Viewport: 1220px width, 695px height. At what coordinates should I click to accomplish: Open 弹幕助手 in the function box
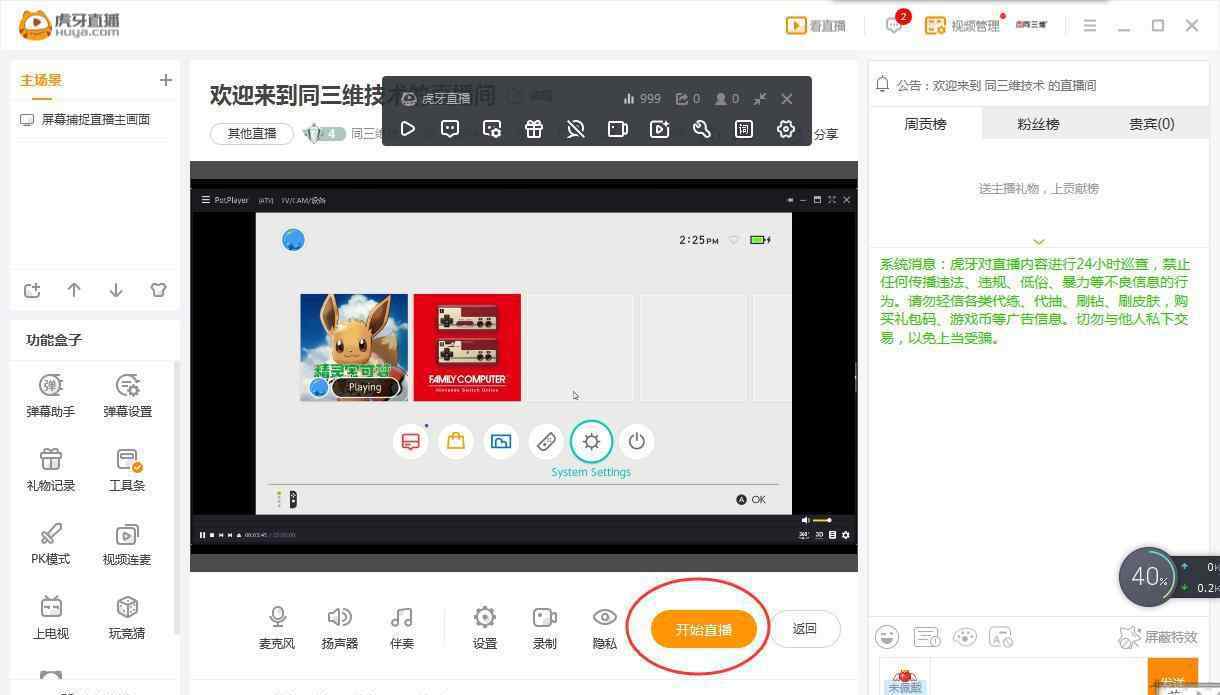point(51,386)
